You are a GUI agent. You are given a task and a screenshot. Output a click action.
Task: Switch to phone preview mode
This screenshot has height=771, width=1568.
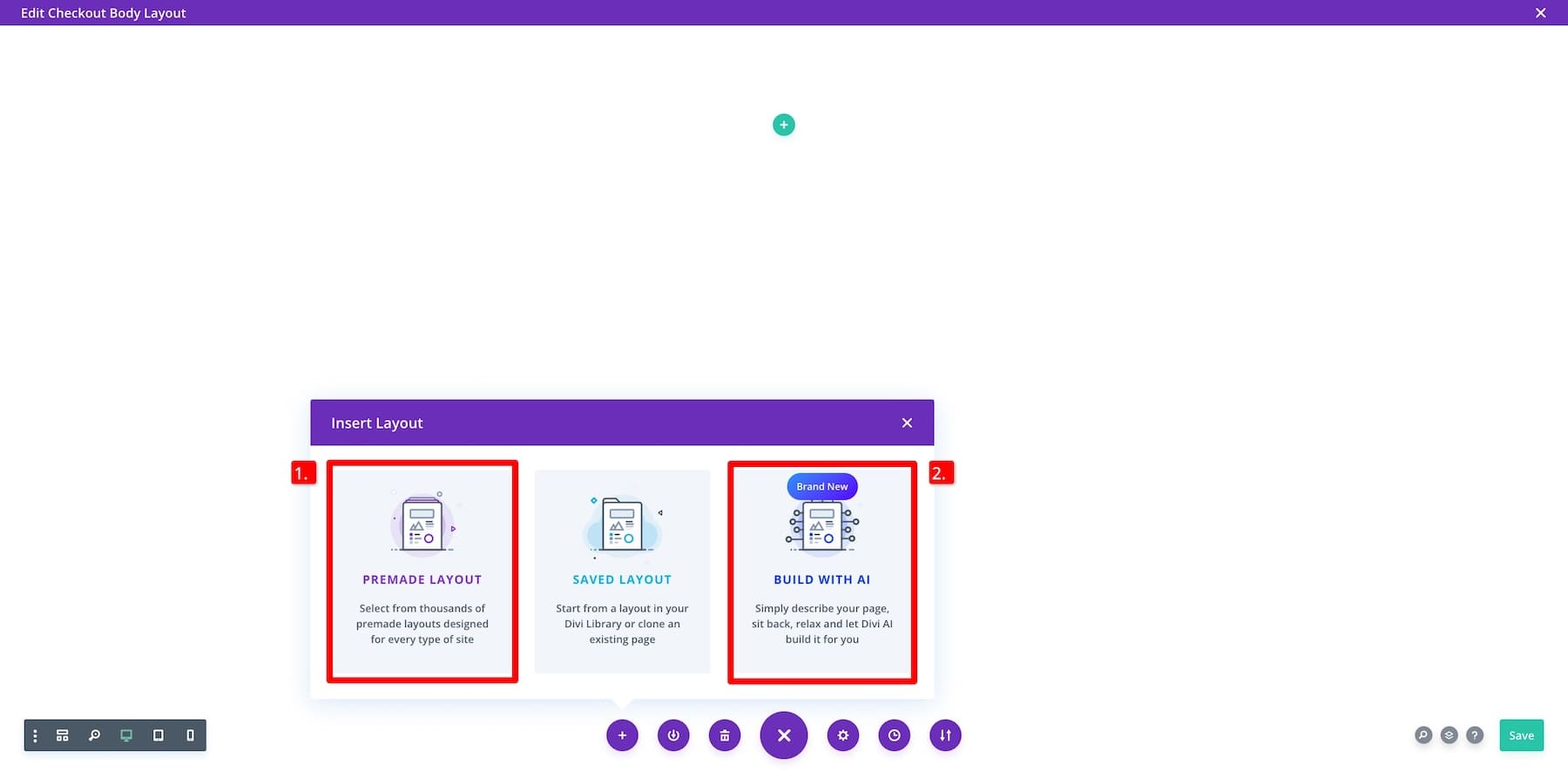[190, 735]
